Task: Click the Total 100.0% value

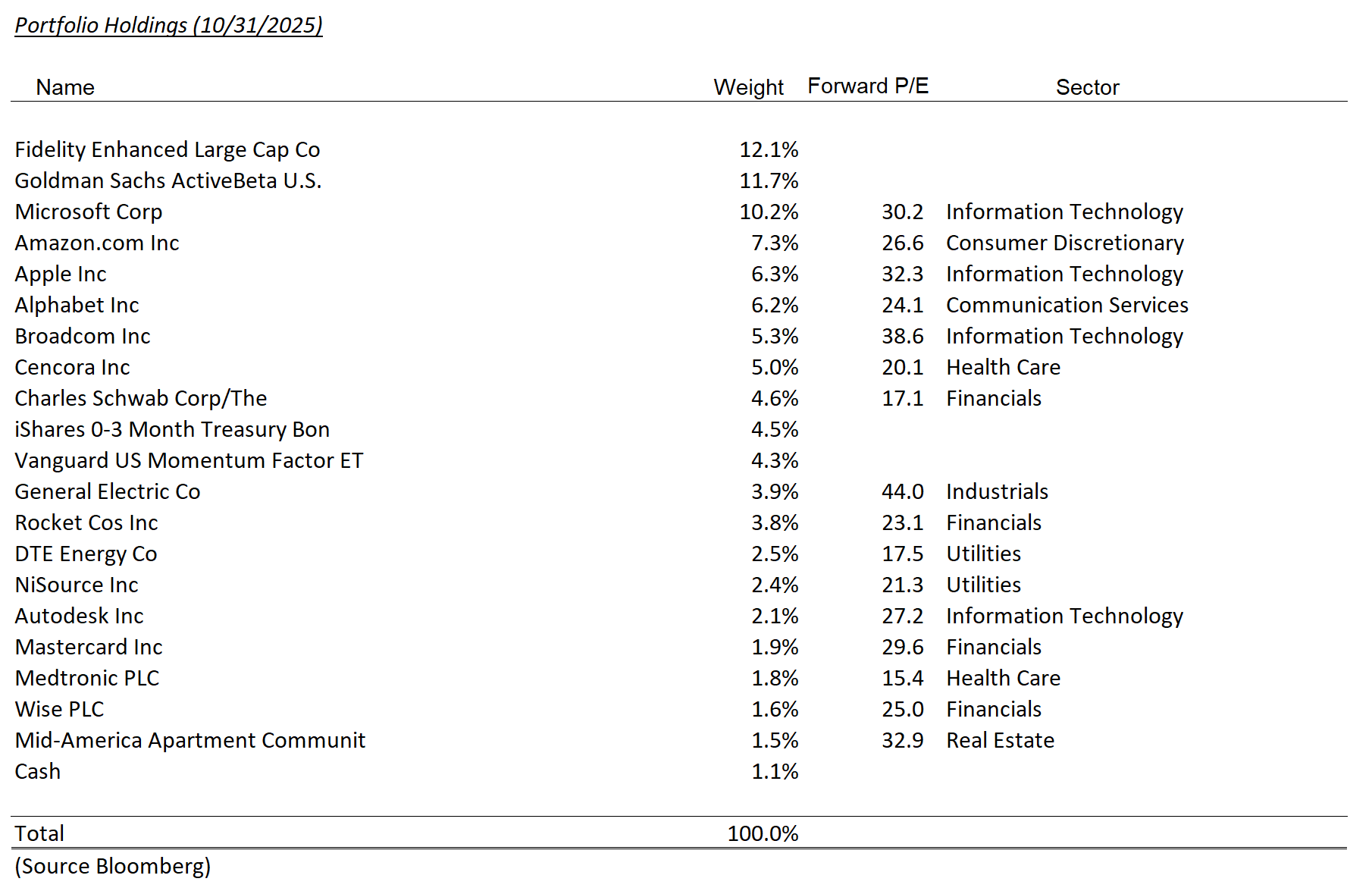Action: [x=763, y=833]
